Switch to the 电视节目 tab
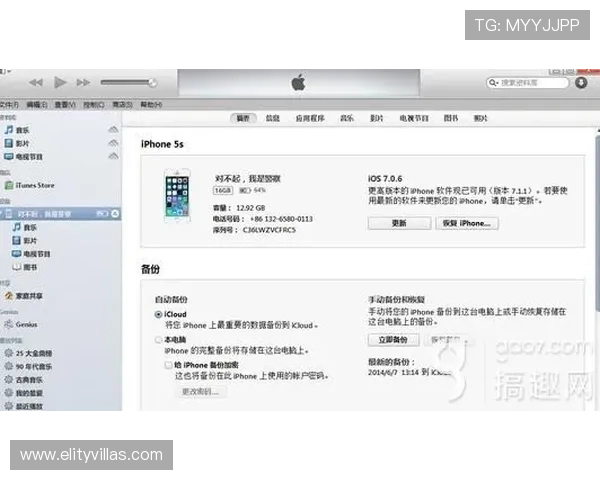The height and width of the screenshot is (480, 600). tap(414, 118)
